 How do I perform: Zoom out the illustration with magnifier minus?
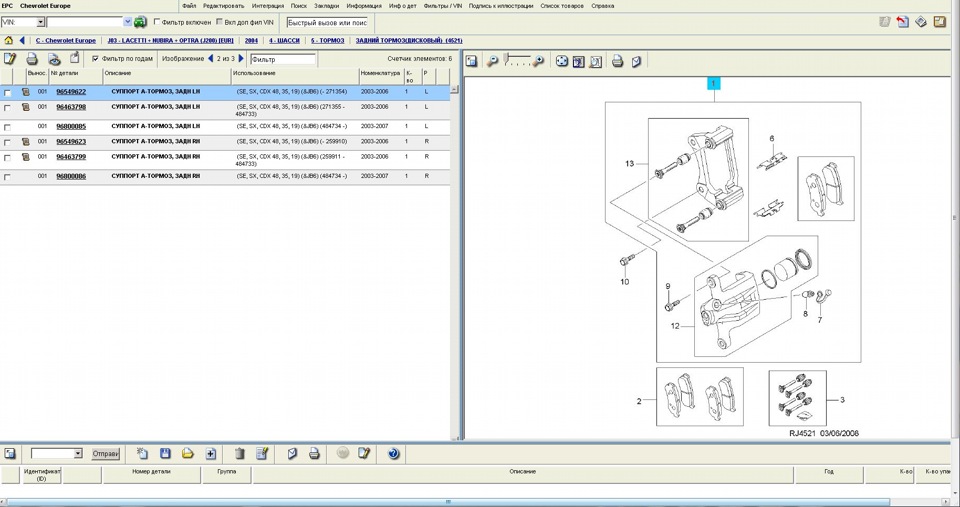coord(492,61)
